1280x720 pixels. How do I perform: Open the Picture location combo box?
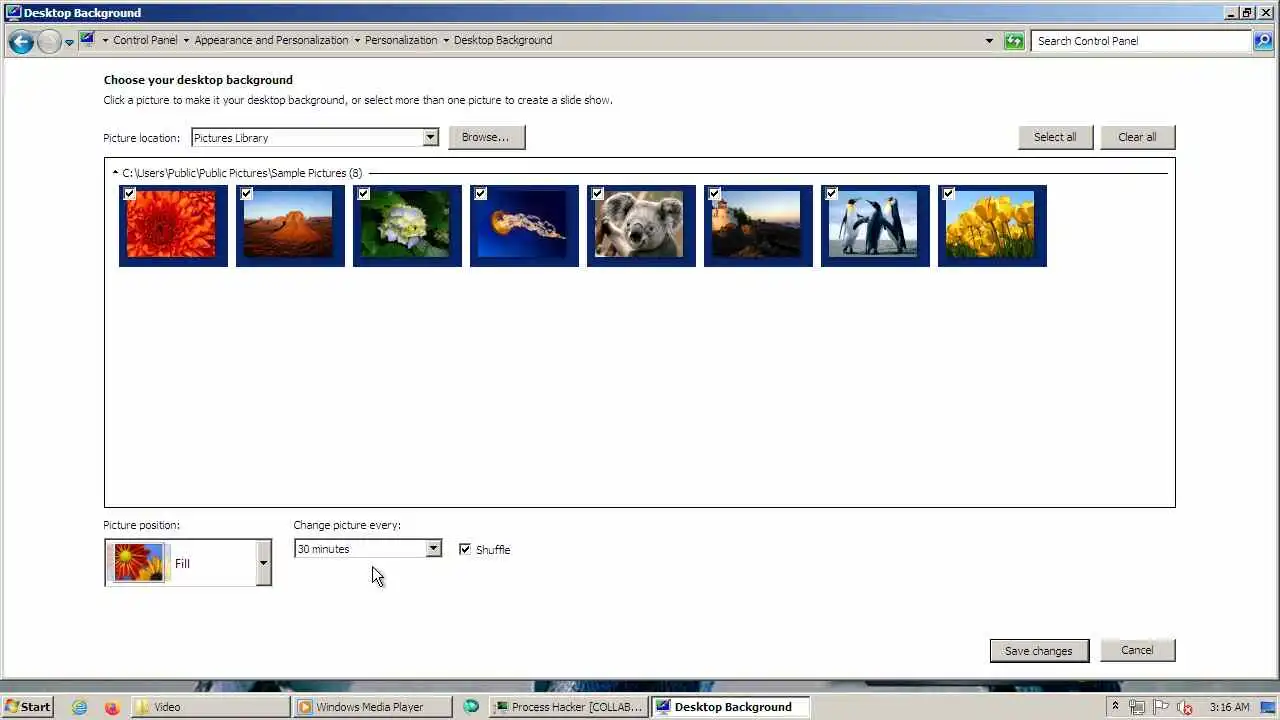[x=315, y=137]
